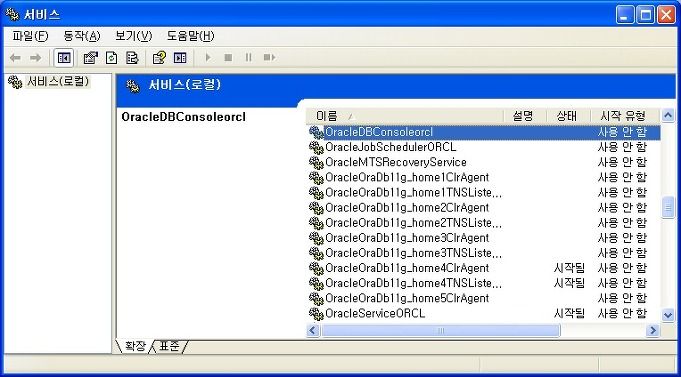Click the services gear icon in title bar
681x377 pixels.
point(12,14)
